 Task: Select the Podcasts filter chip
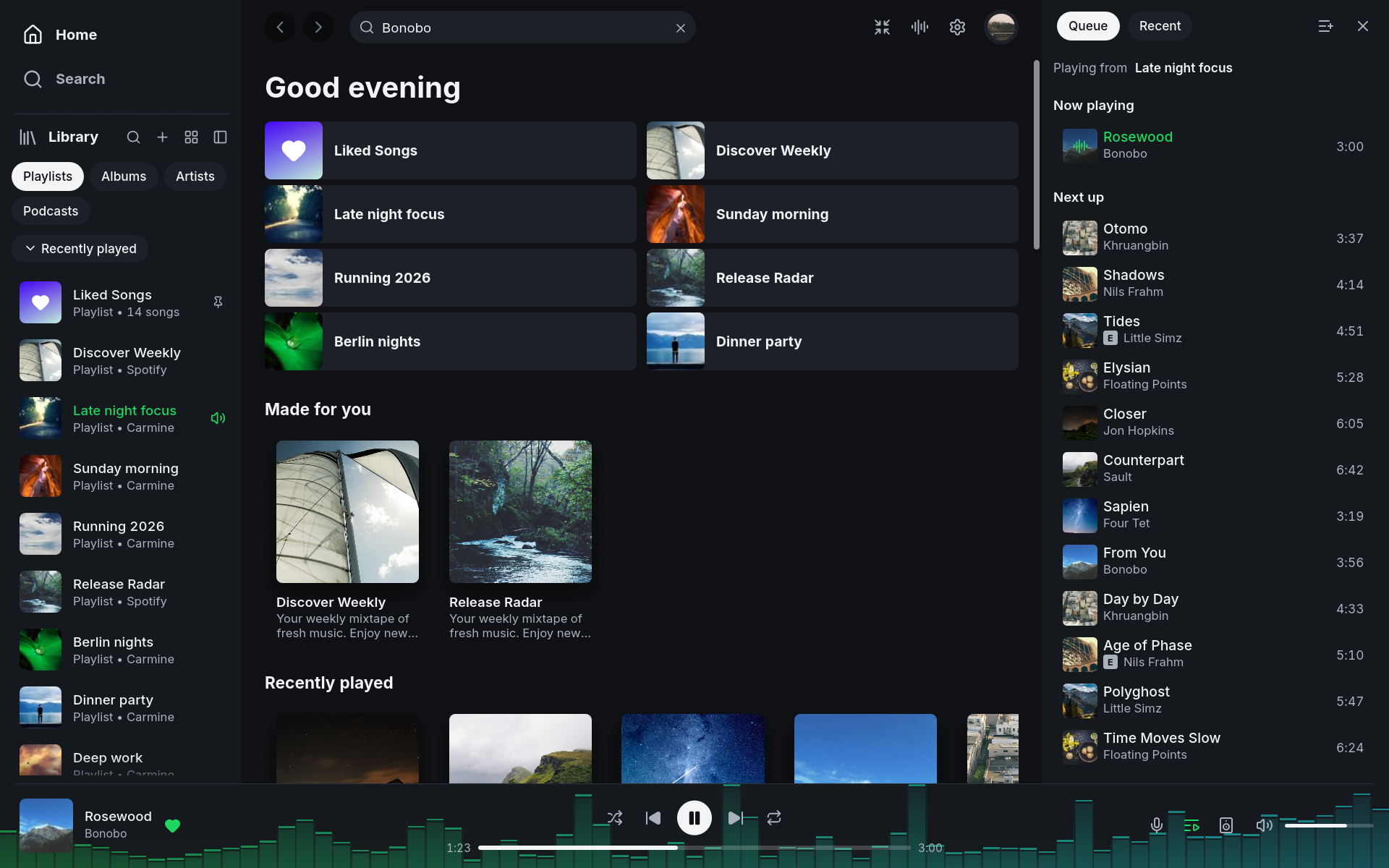point(51,211)
